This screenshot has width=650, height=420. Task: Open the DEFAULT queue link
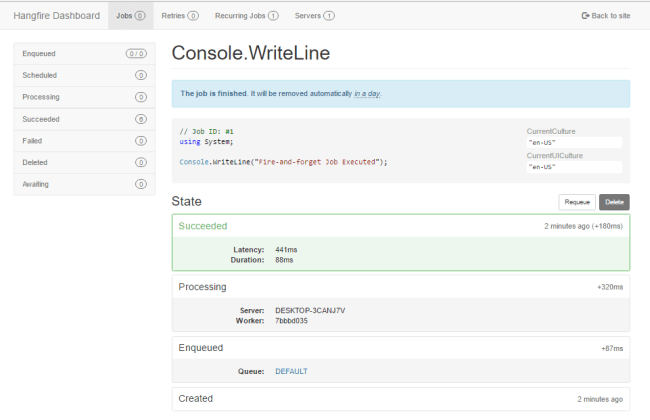(291, 371)
